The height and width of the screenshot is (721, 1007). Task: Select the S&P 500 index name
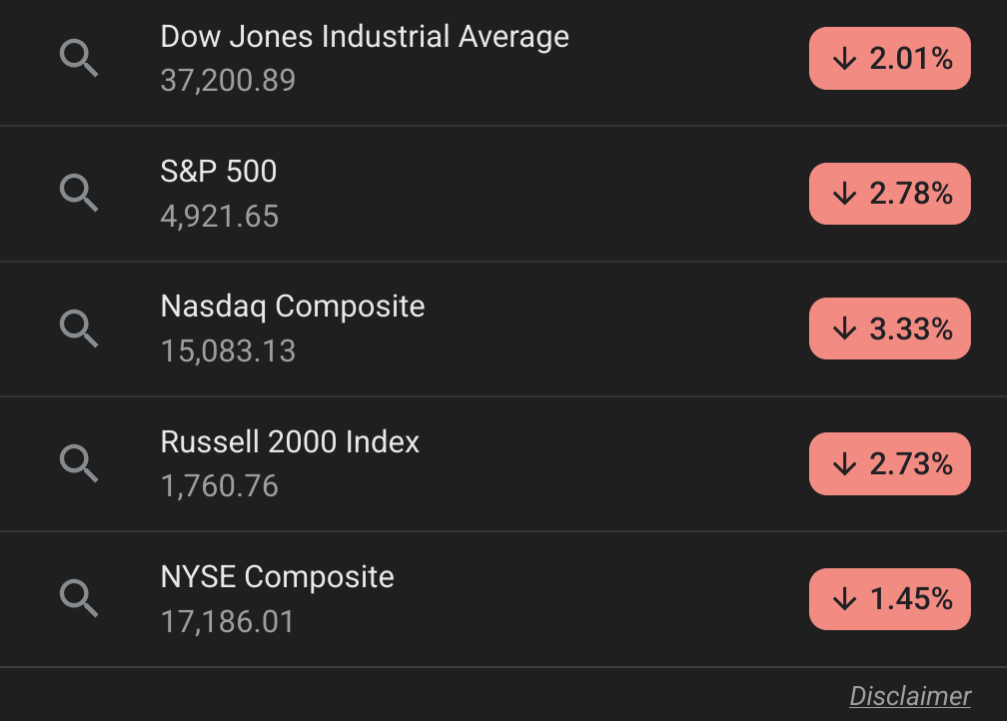218,171
